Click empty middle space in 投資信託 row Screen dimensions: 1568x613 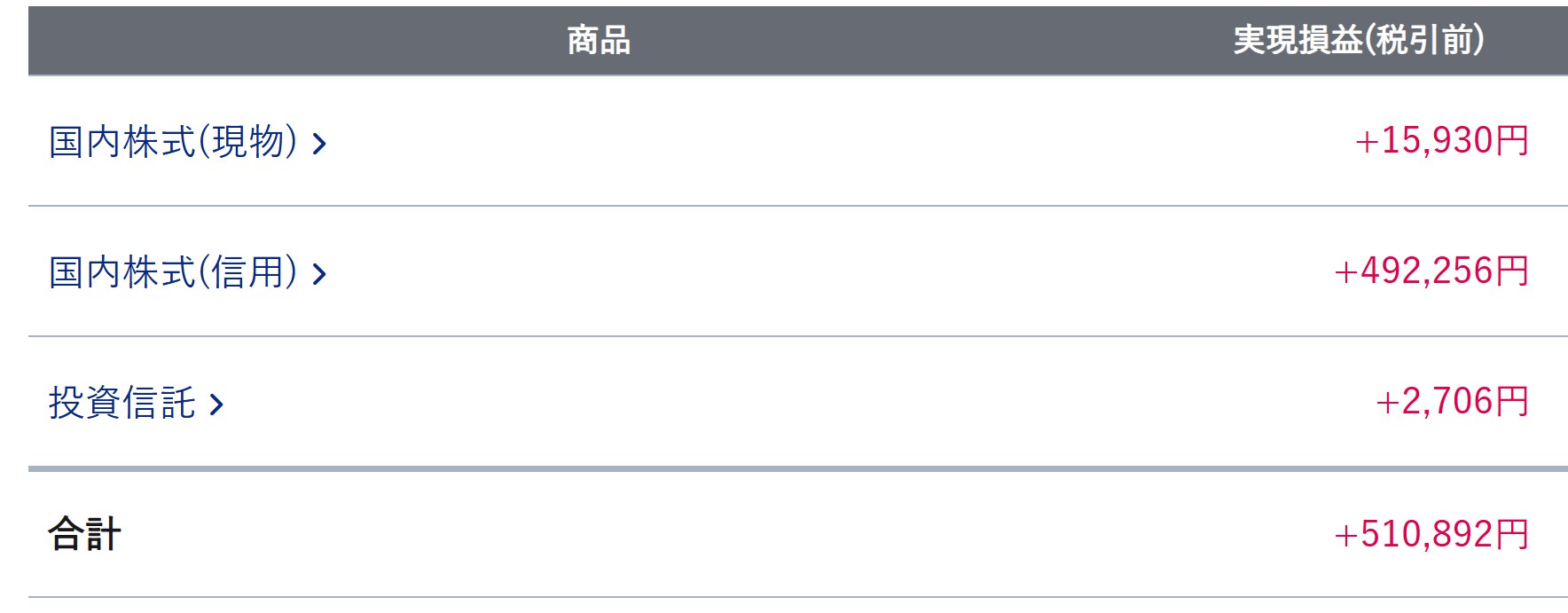click(x=798, y=403)
